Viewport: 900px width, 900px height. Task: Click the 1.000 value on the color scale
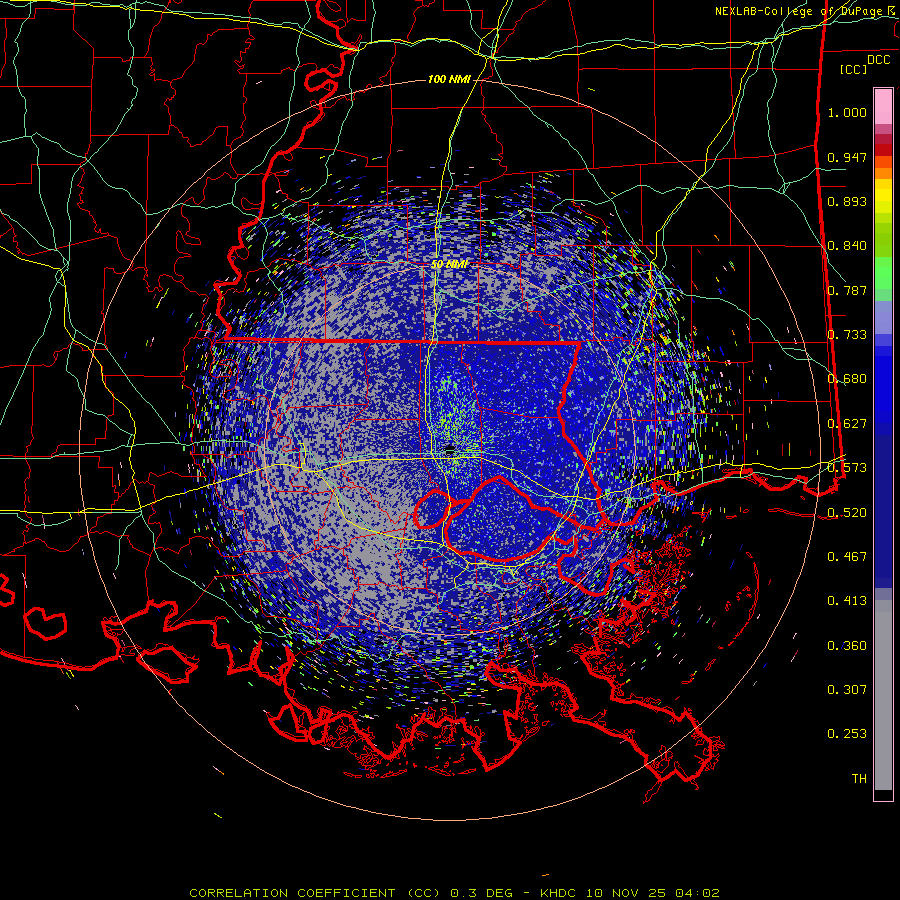[x=847, y=112]
